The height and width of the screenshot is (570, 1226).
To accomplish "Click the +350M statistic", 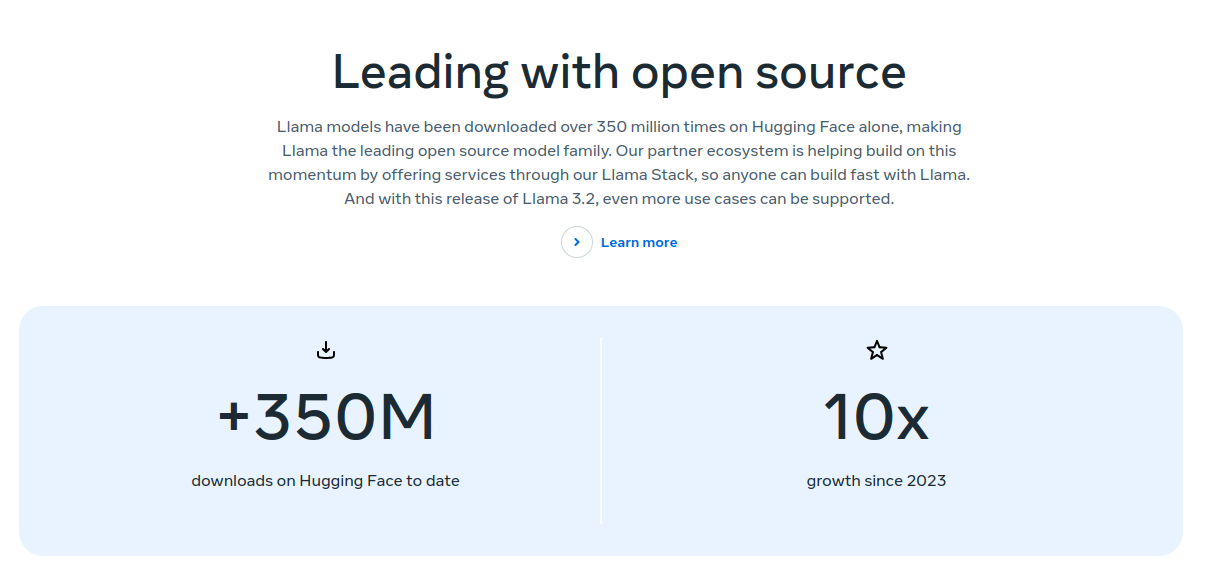I will (x=326, y=418).
